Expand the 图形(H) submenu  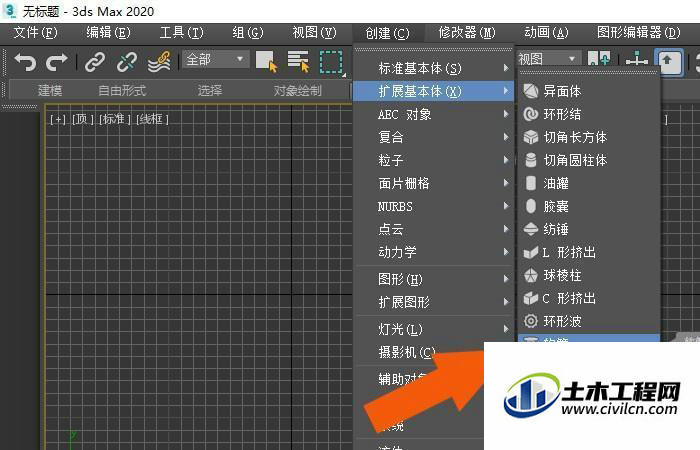(x=433, y=279)
